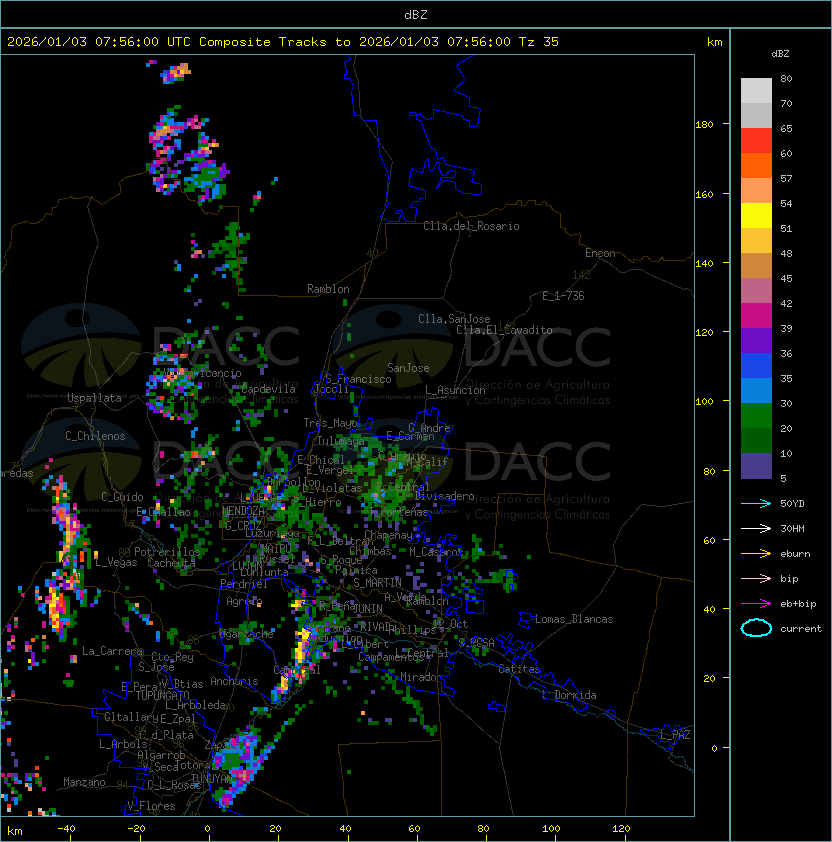Click the 160 tick on vertical axis
Viewport: 832px width, 842px height.
[704, 194]
